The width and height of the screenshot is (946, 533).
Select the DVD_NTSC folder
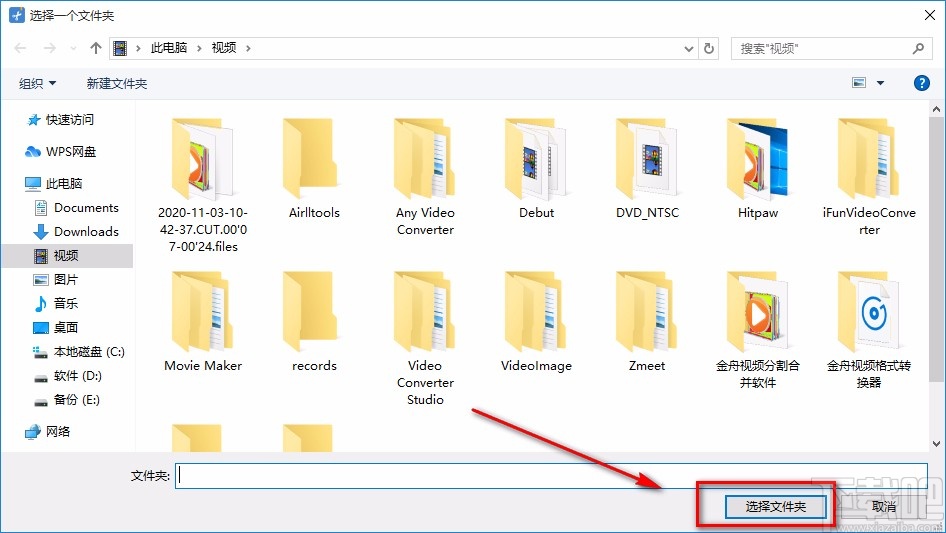click(647, 168)
